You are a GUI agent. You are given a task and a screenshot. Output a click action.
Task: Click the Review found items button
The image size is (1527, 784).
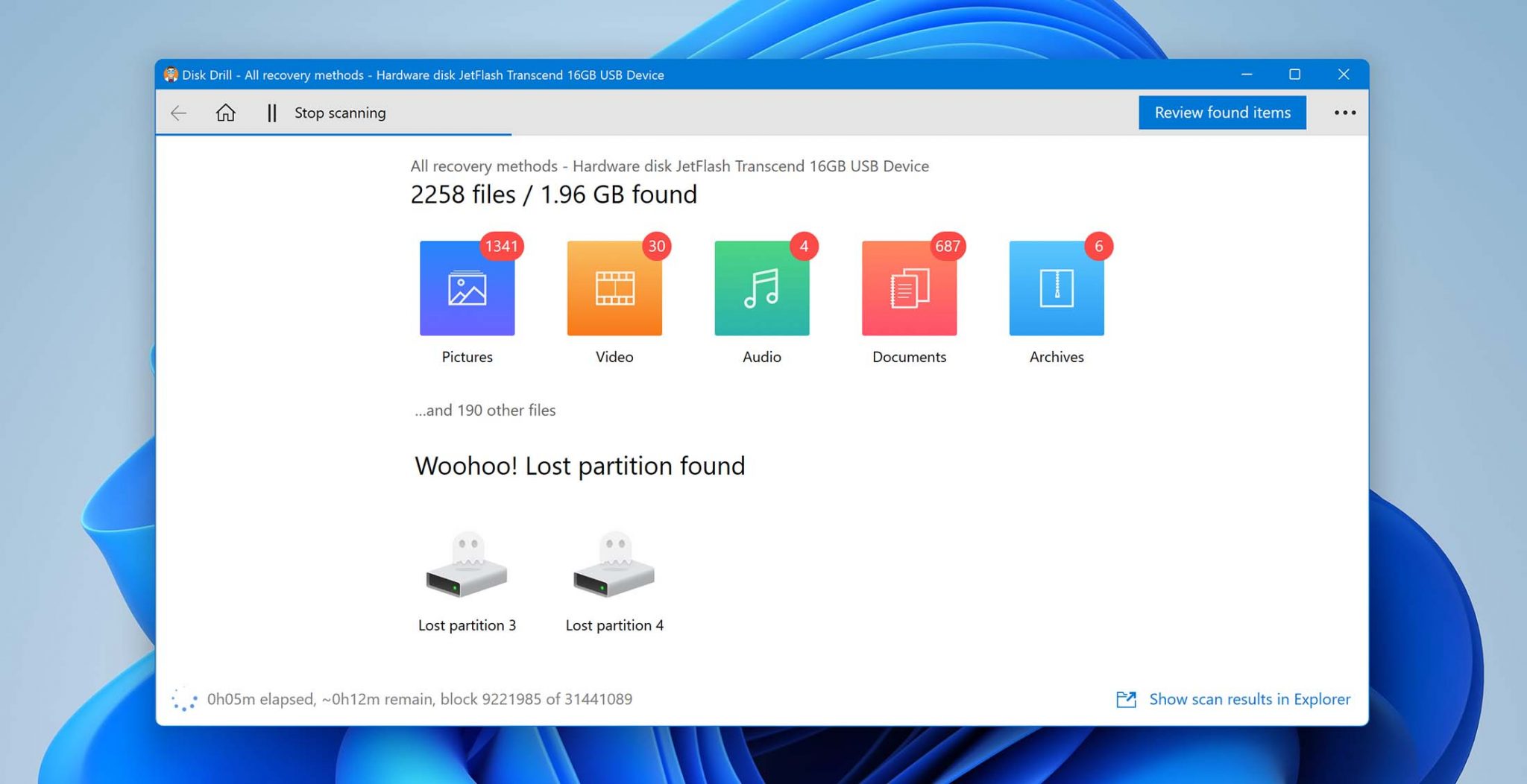click(x=1222, y=113)
